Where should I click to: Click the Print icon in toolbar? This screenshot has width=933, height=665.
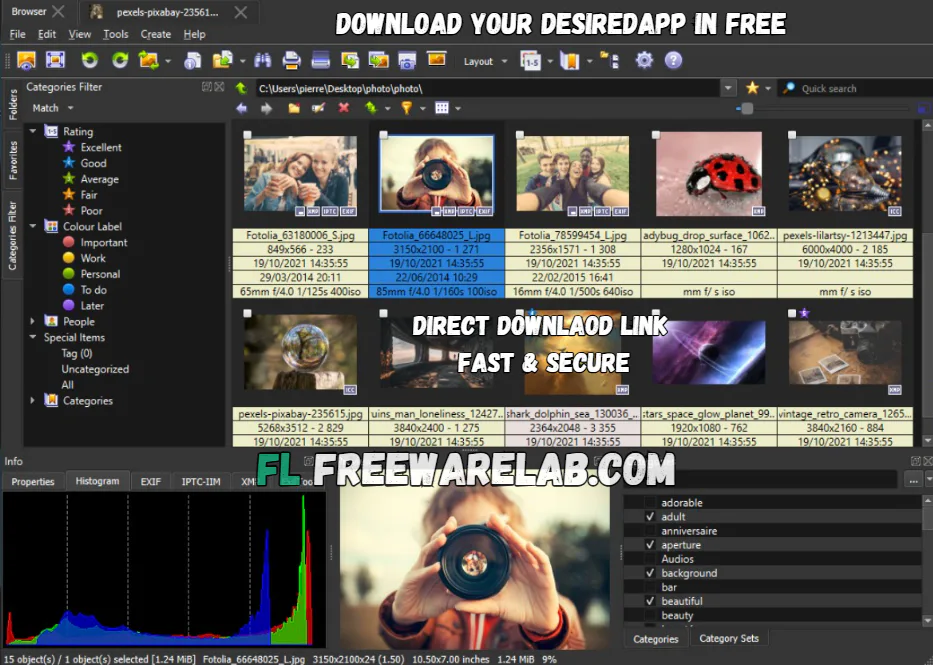[x=292, y=60]
